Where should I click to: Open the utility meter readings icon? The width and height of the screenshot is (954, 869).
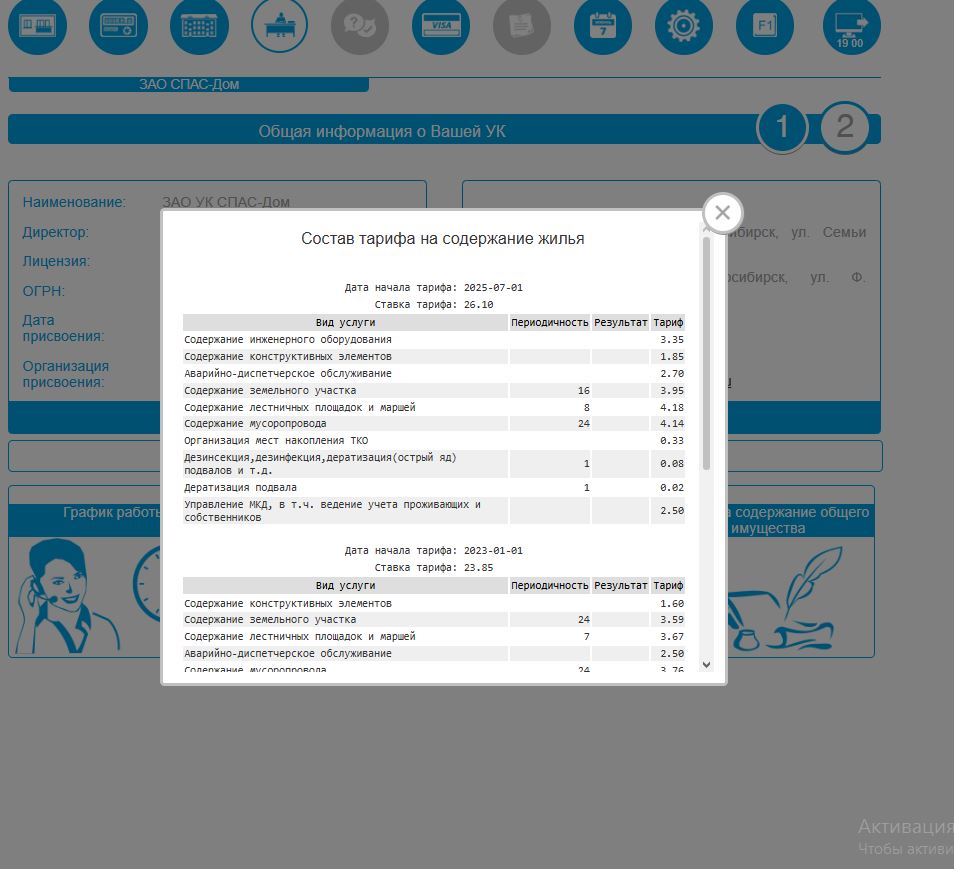coord(118,26)
